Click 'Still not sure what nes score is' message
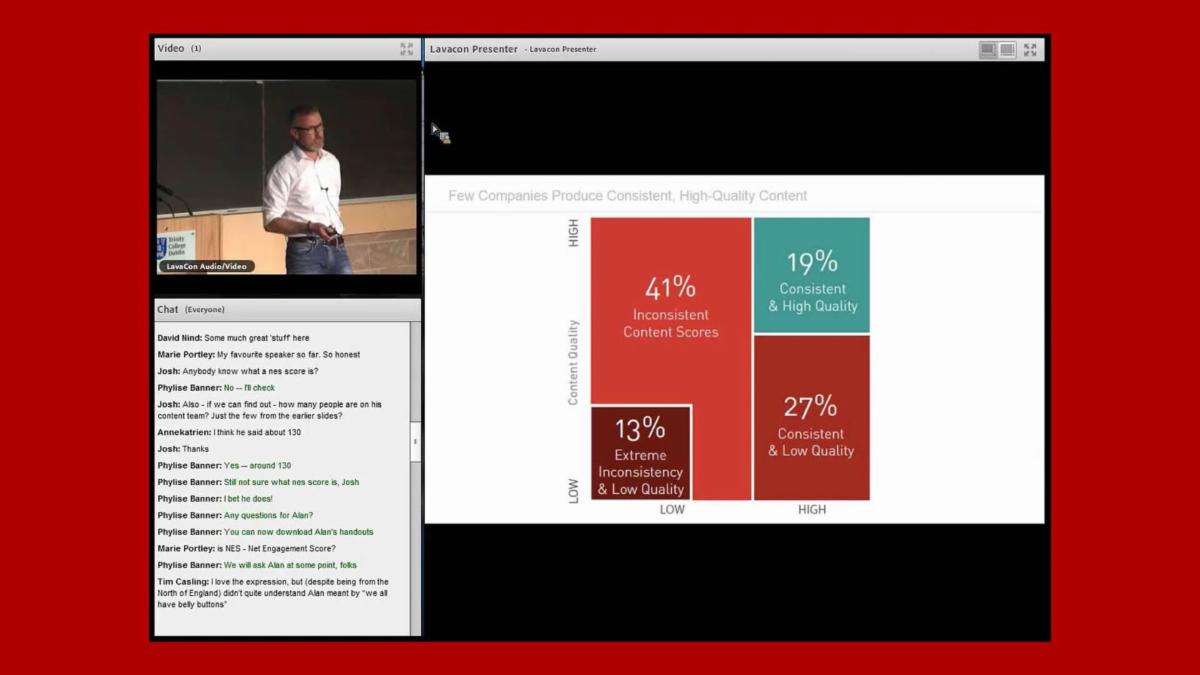The width and height of the screenshot is (1200, 675). point(258,482)
